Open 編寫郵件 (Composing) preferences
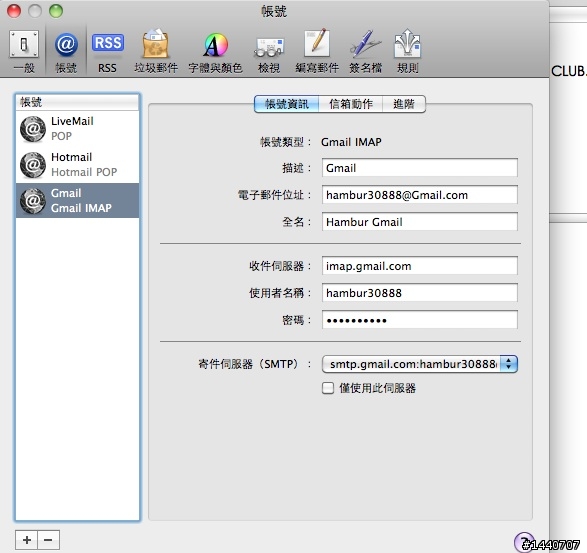This screenshot has width=587, height=553. pyautogui.click(x=317, y=51)
